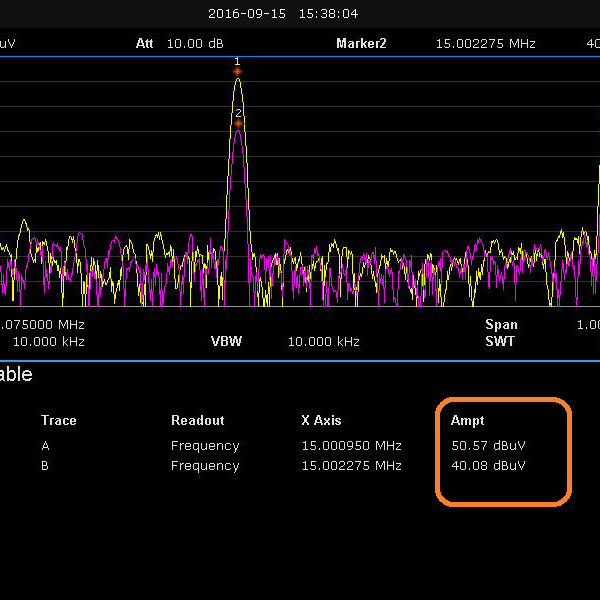Select trace B row in marker table

point(45,466)
